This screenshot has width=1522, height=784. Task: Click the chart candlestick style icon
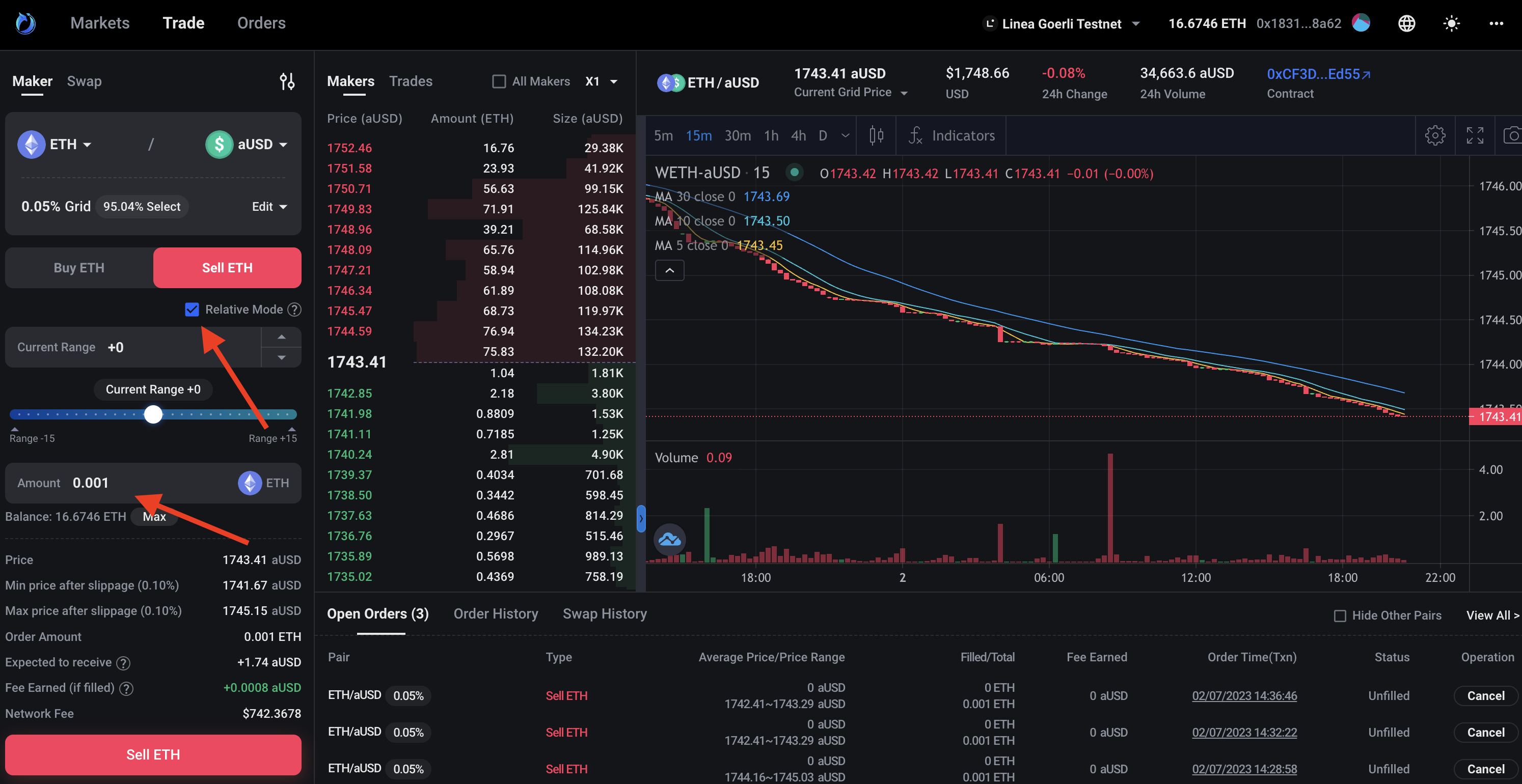(x=876, y=136)
